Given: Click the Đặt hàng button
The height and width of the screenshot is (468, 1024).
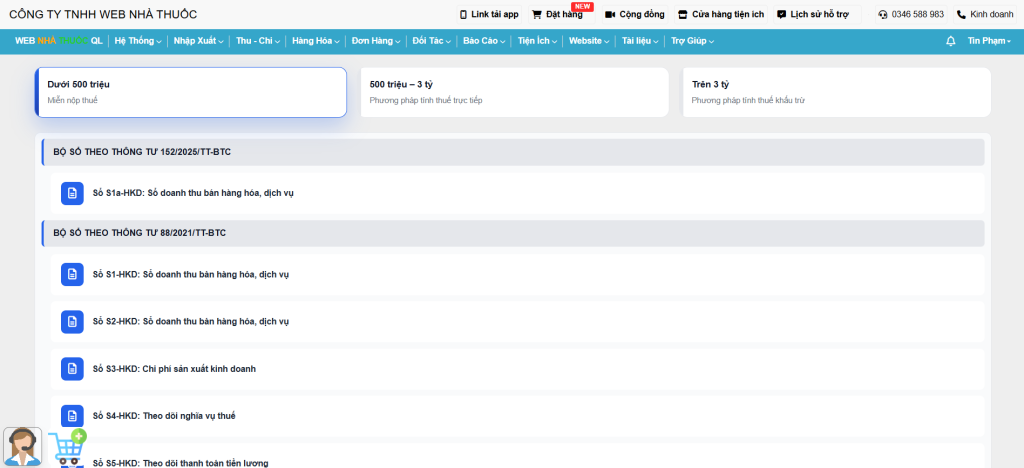Looking at the screenshot, I should [557, 15].
